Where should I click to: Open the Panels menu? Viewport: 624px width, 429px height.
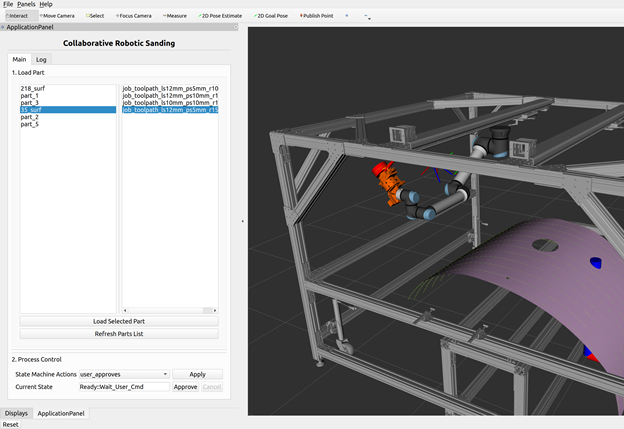click(26, 4)
